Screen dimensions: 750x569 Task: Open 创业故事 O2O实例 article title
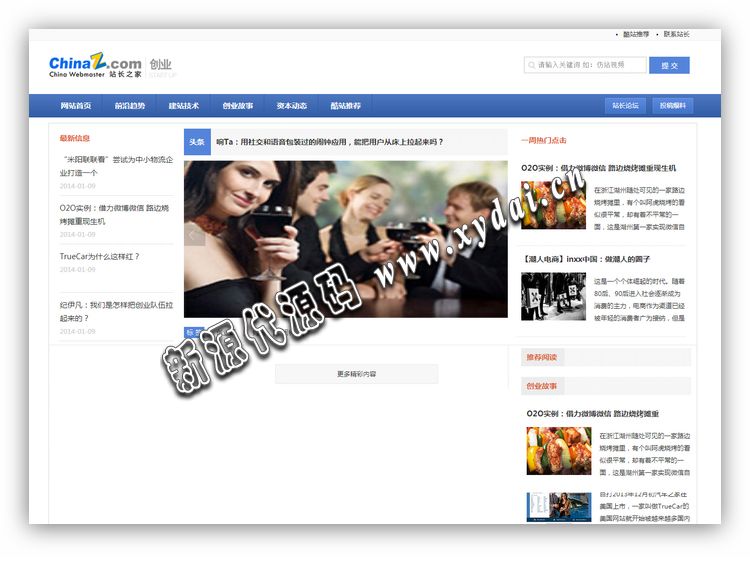point(593,414)
